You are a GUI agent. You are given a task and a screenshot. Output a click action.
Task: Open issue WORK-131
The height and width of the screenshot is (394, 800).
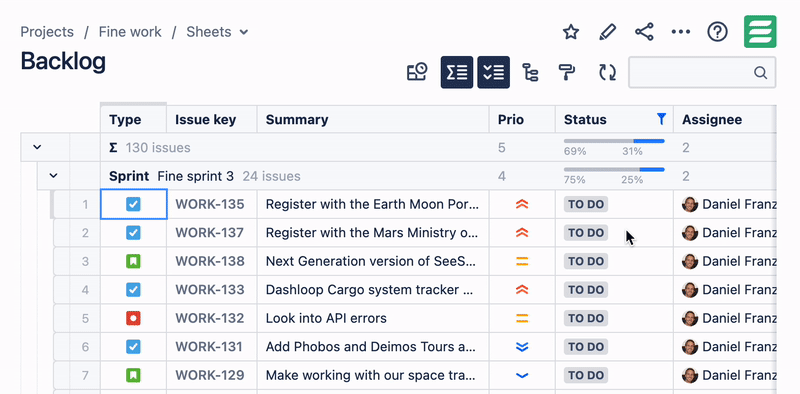pos(210,348)
